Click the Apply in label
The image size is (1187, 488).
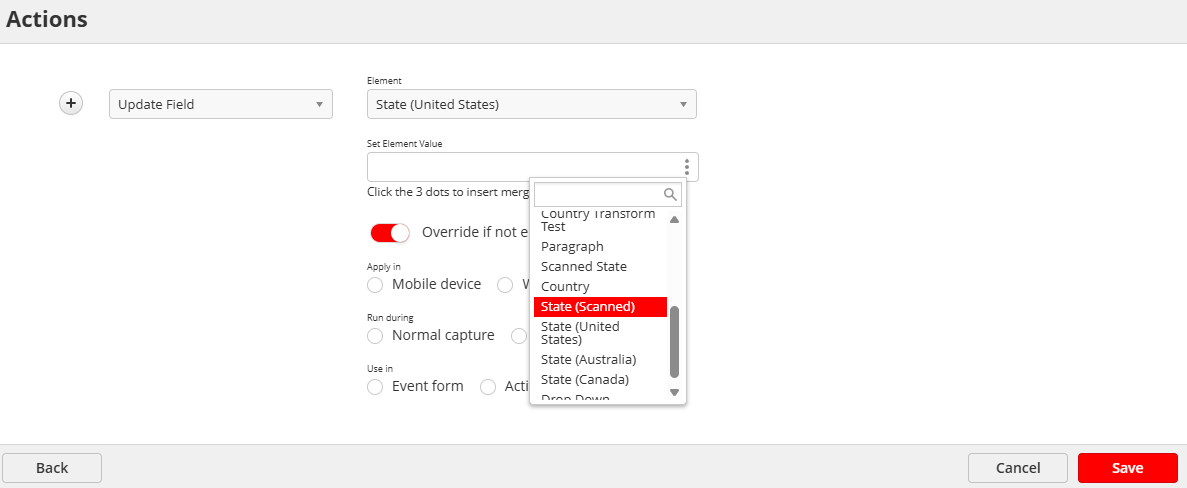pos(384,267)
